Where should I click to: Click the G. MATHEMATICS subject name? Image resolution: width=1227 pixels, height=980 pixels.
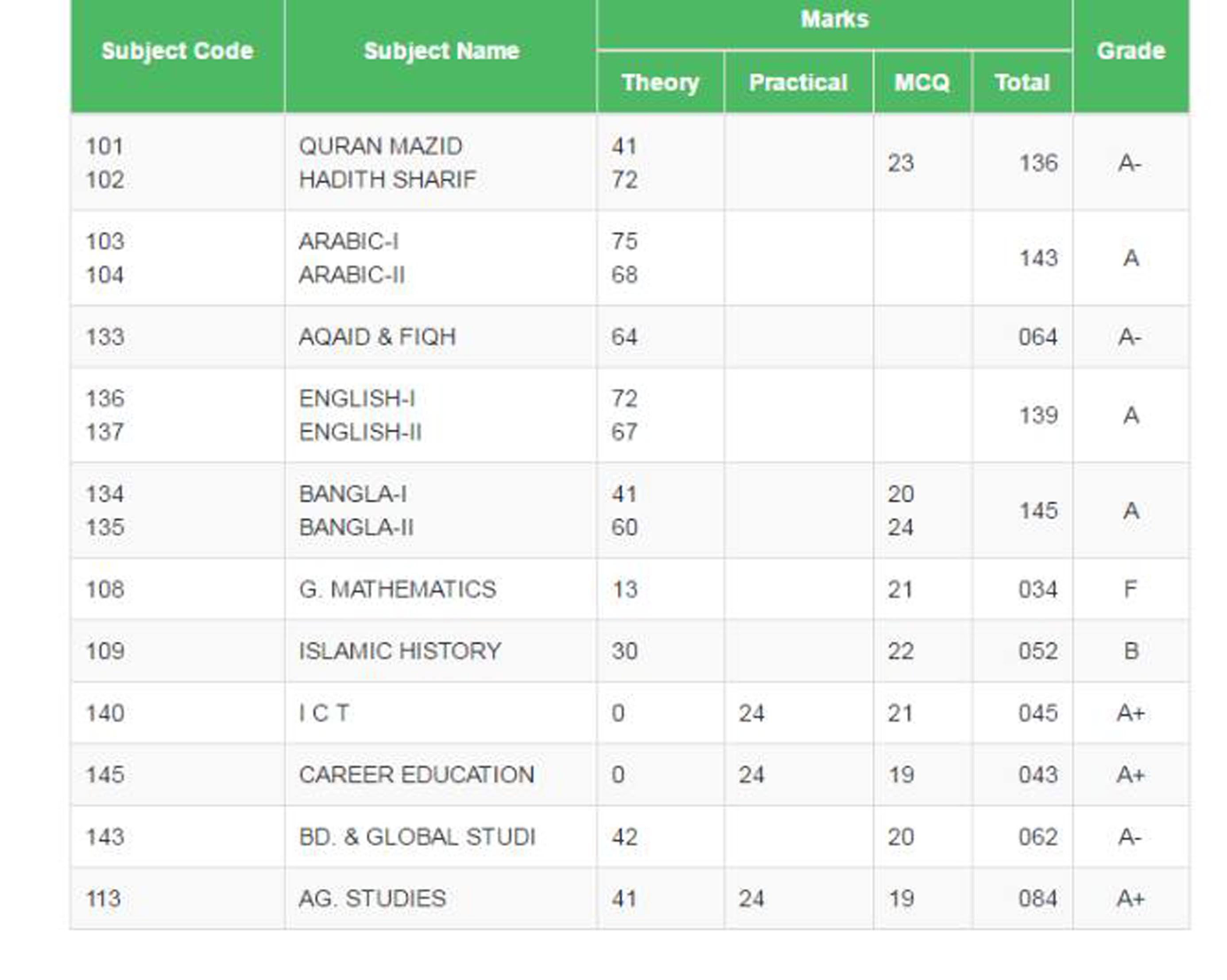(397, 589)
